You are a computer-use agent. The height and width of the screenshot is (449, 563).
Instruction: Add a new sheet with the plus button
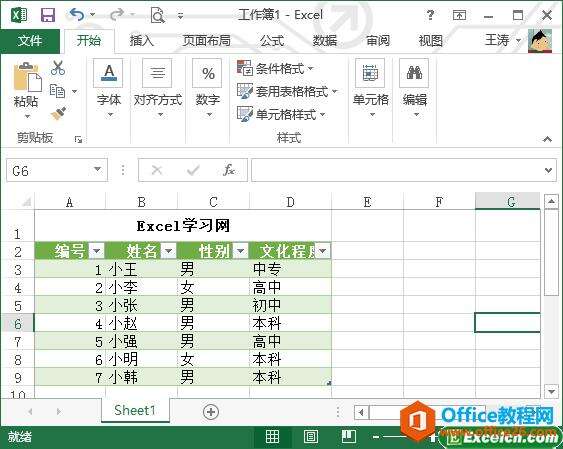click(x=211, y=412)
